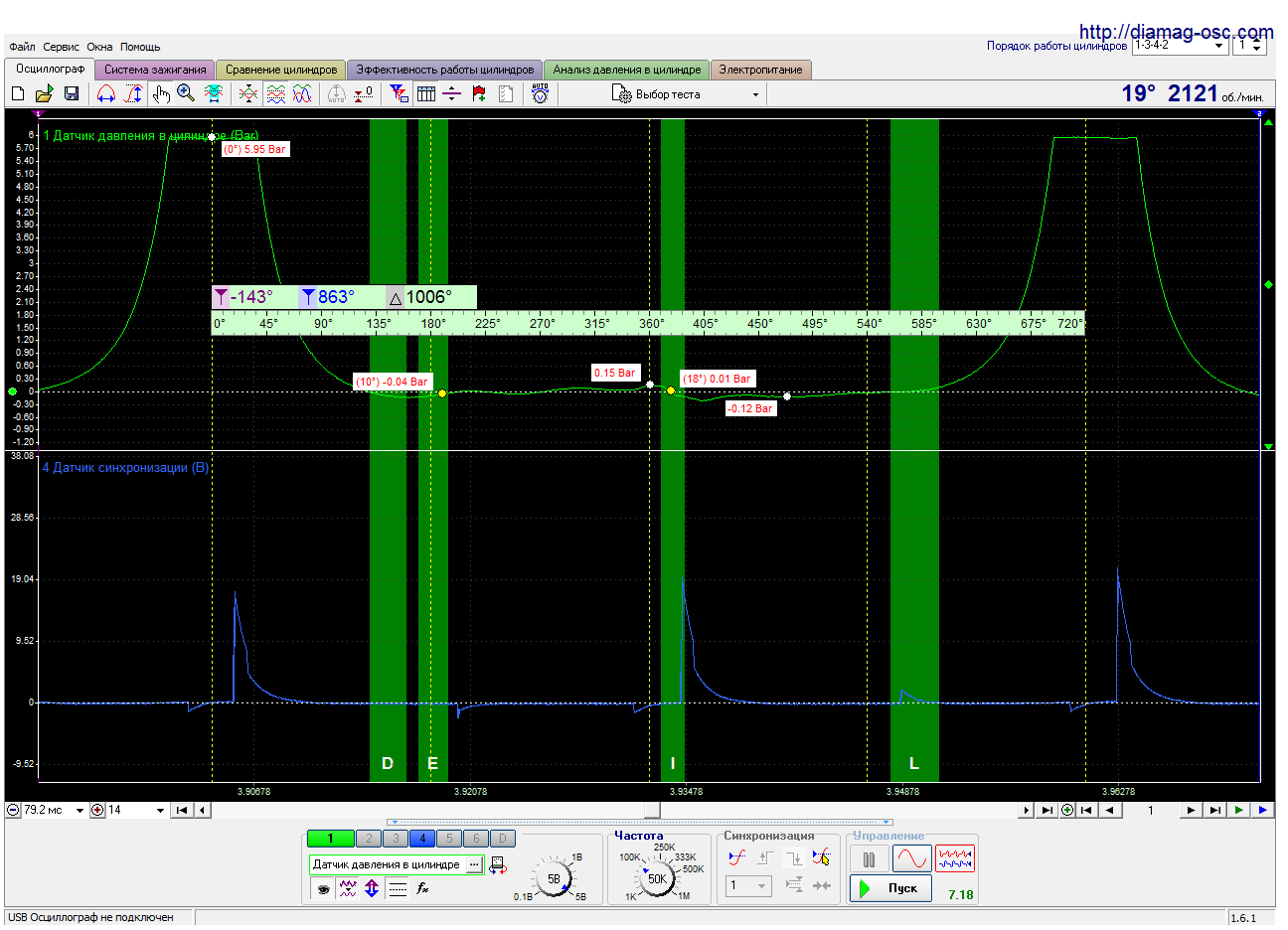This screenshot has width=1288, height=930.
Task: Open the Файл menu
Action: coord(22,47)
